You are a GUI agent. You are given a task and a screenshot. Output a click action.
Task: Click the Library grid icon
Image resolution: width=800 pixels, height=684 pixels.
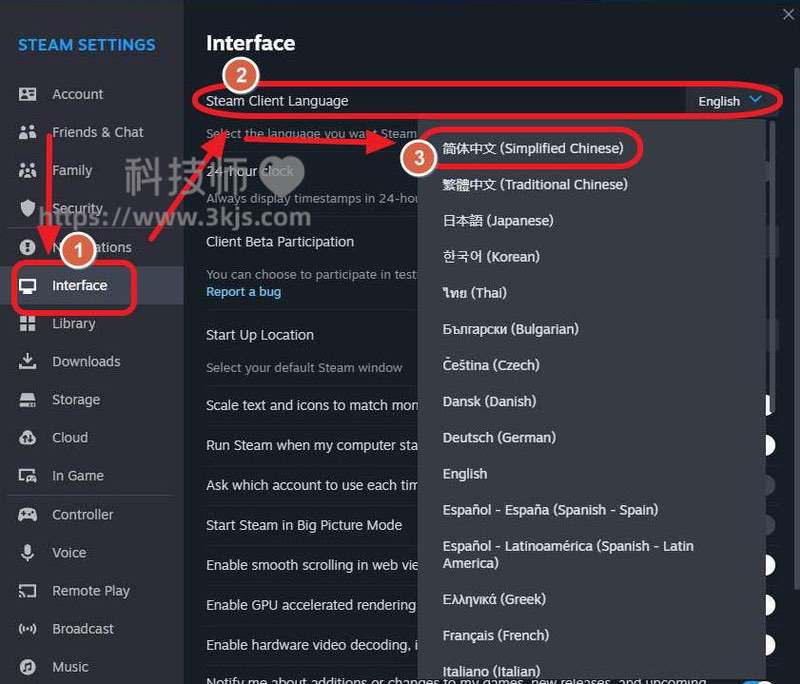[x=28, y=323]
